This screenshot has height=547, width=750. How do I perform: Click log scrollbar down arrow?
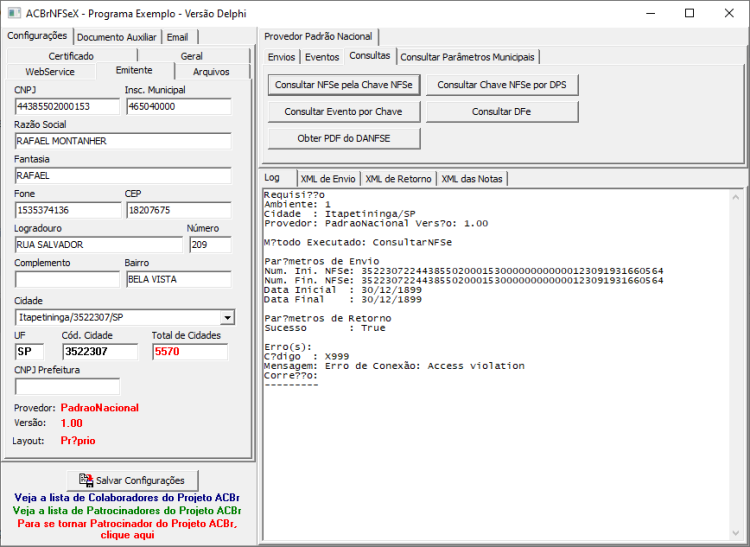click(736, 533)
